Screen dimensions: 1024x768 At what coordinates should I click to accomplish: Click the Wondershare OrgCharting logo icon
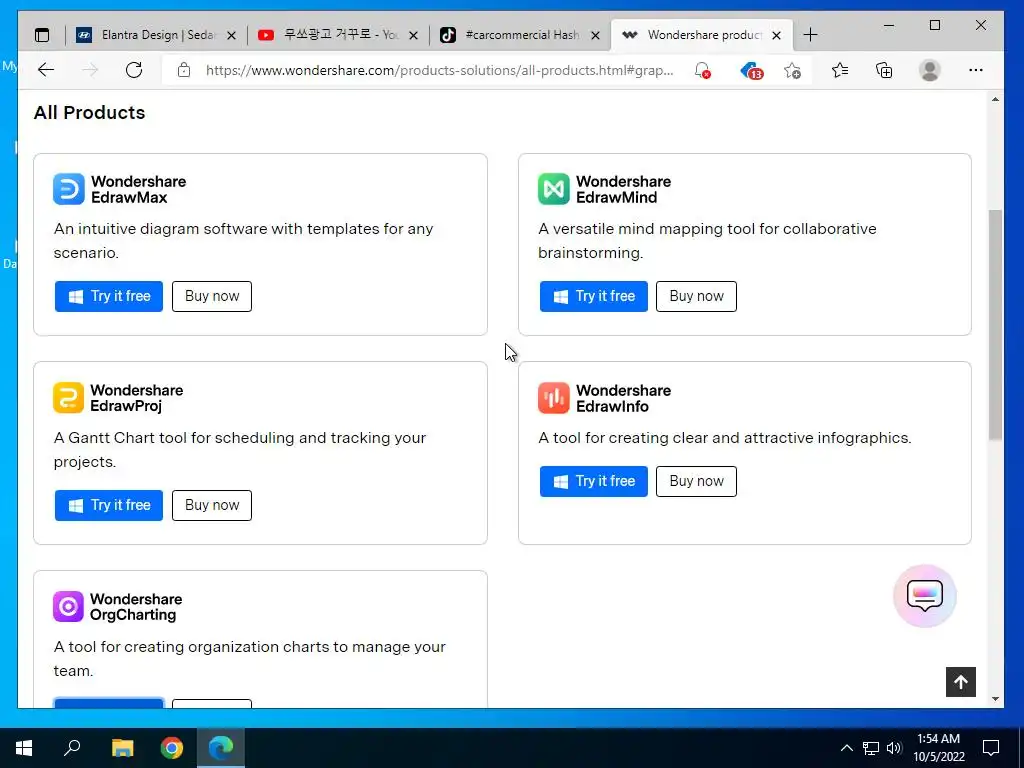pos(69,607)
